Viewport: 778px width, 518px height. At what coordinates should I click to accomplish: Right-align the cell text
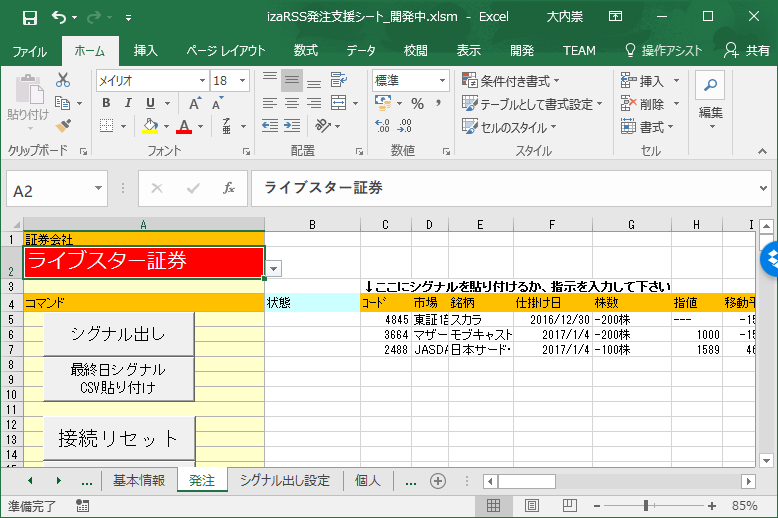[314, 103]
